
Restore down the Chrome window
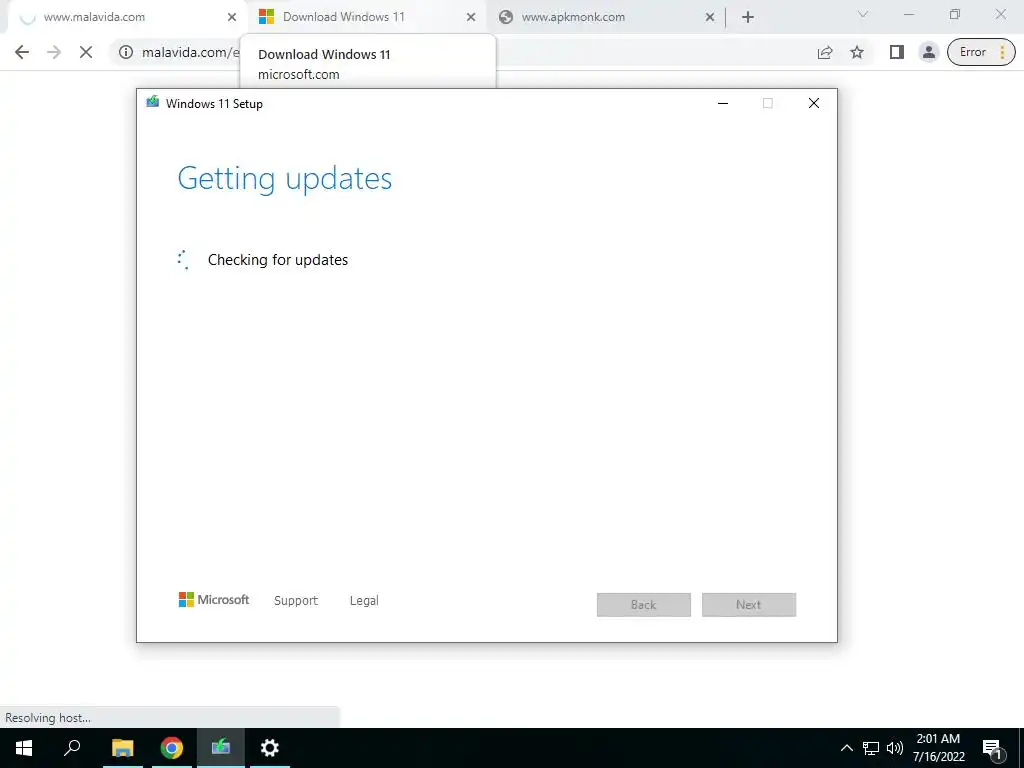click(955, 14)
